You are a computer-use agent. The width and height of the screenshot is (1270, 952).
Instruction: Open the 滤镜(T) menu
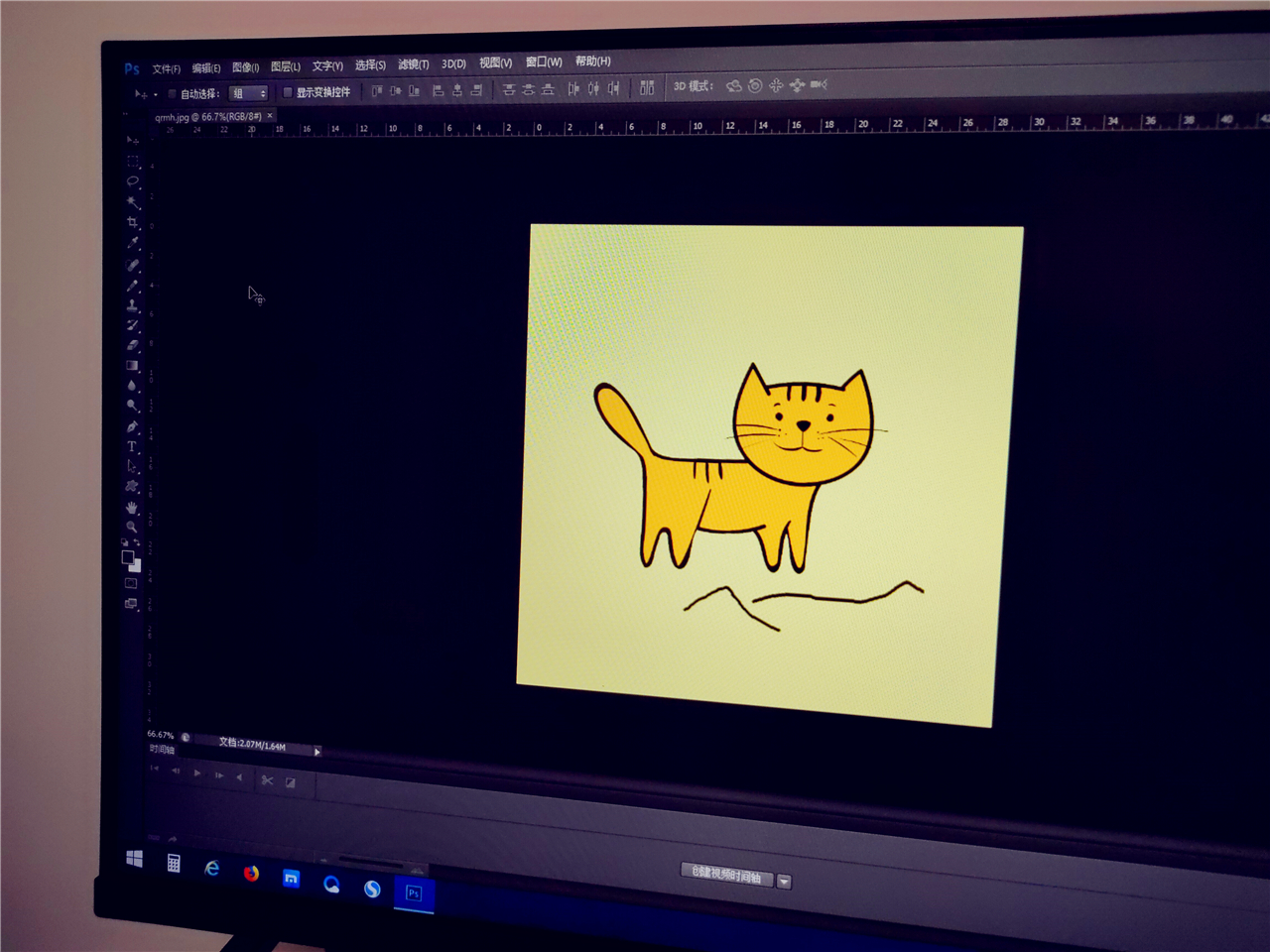pyautogui.click(x=413, y=64)
